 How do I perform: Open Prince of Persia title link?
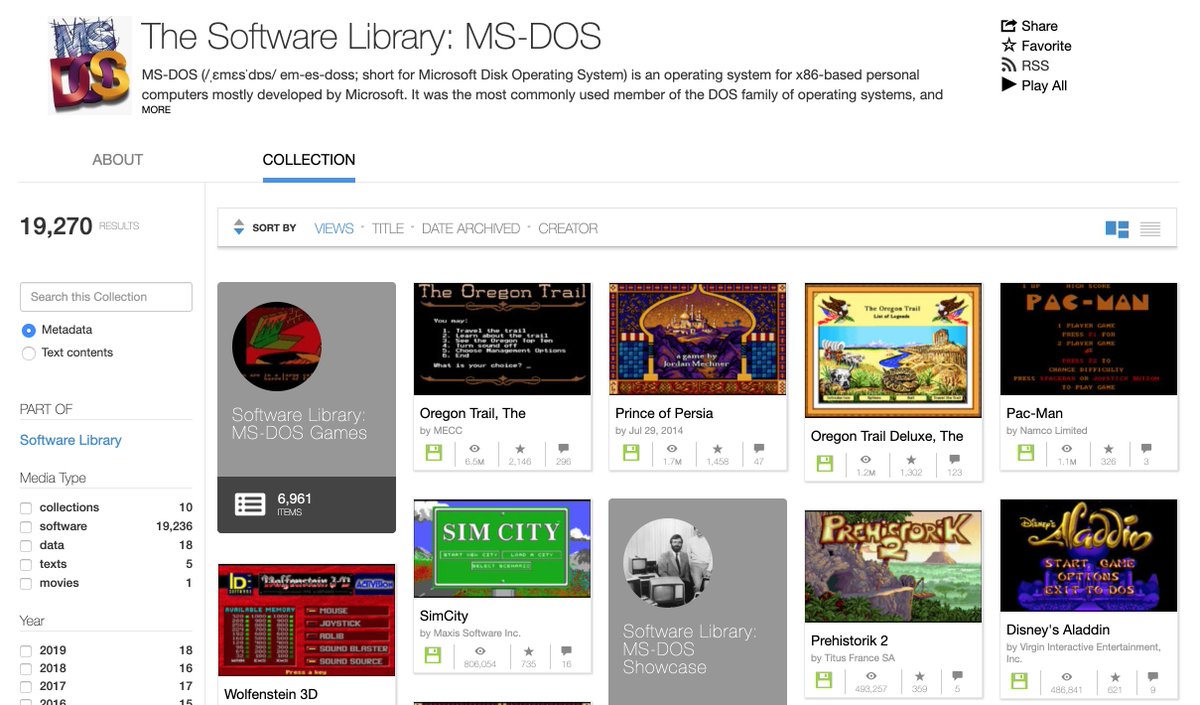click(x=664, y=413)
